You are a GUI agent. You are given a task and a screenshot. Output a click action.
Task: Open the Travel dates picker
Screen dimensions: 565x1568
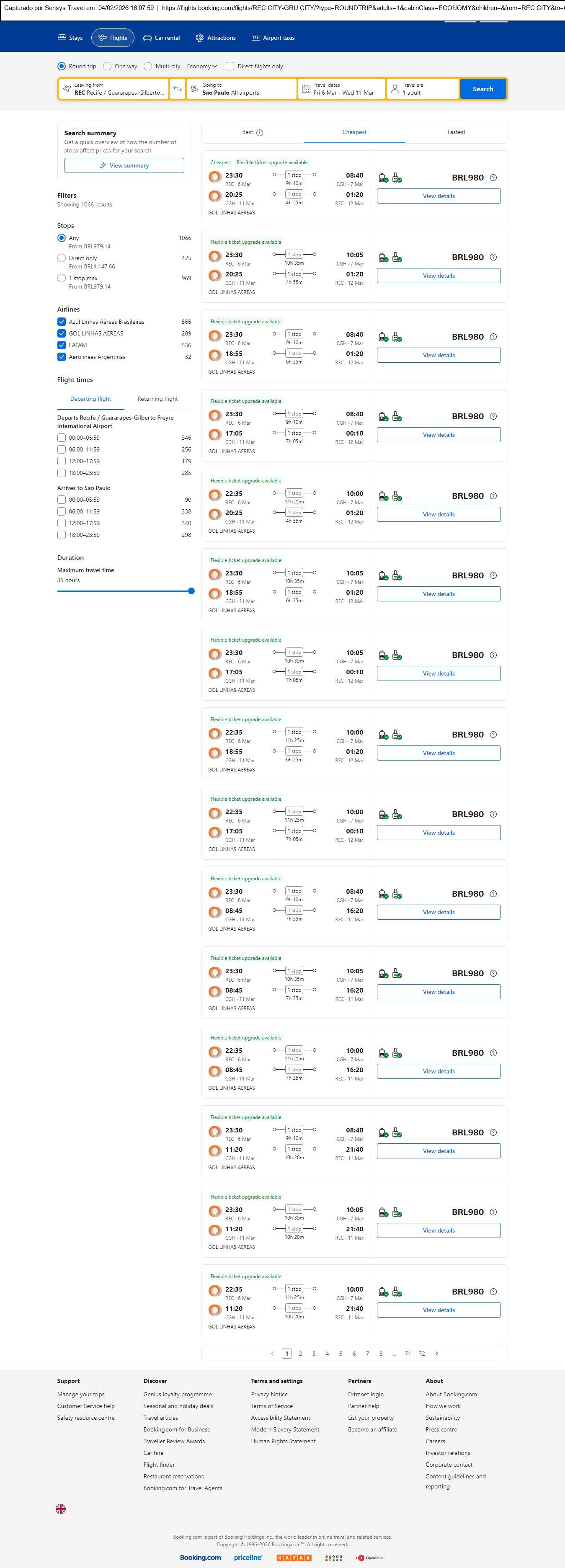tap(342, 89)
